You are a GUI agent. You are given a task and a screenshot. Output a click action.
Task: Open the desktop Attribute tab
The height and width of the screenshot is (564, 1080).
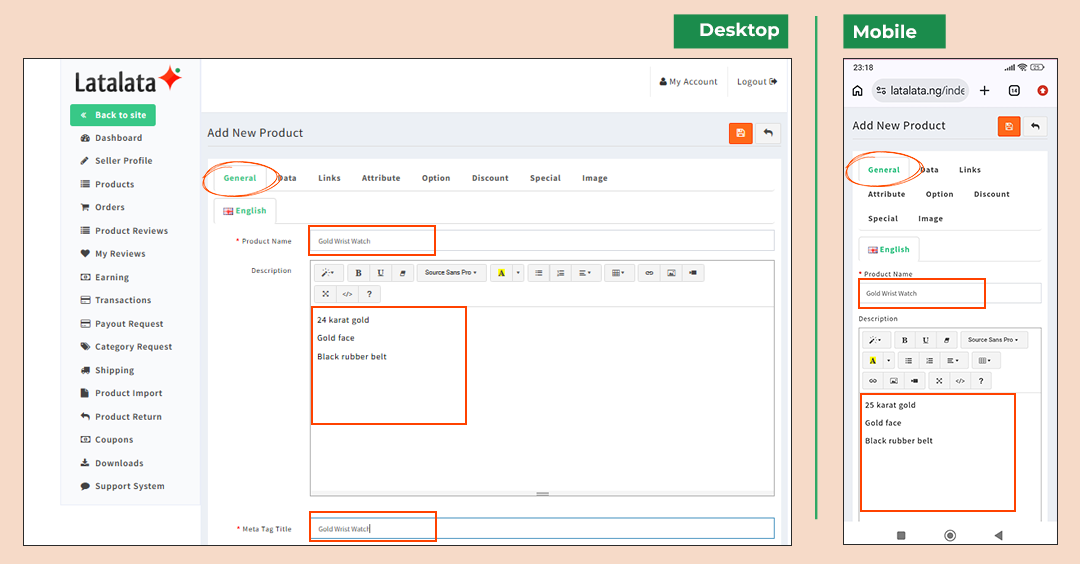pos(381,178)
